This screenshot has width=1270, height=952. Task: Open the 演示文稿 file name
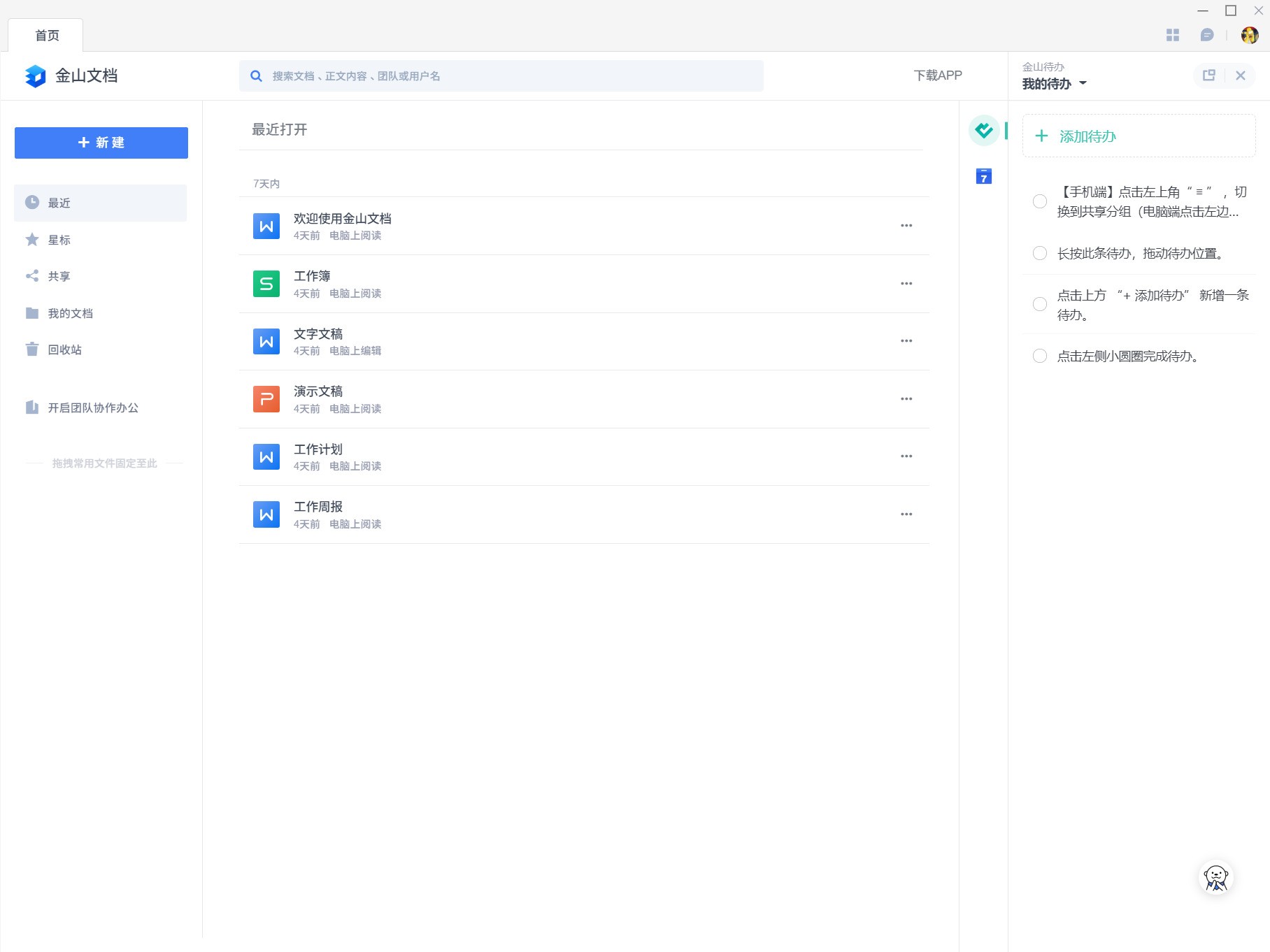(318, 391)
